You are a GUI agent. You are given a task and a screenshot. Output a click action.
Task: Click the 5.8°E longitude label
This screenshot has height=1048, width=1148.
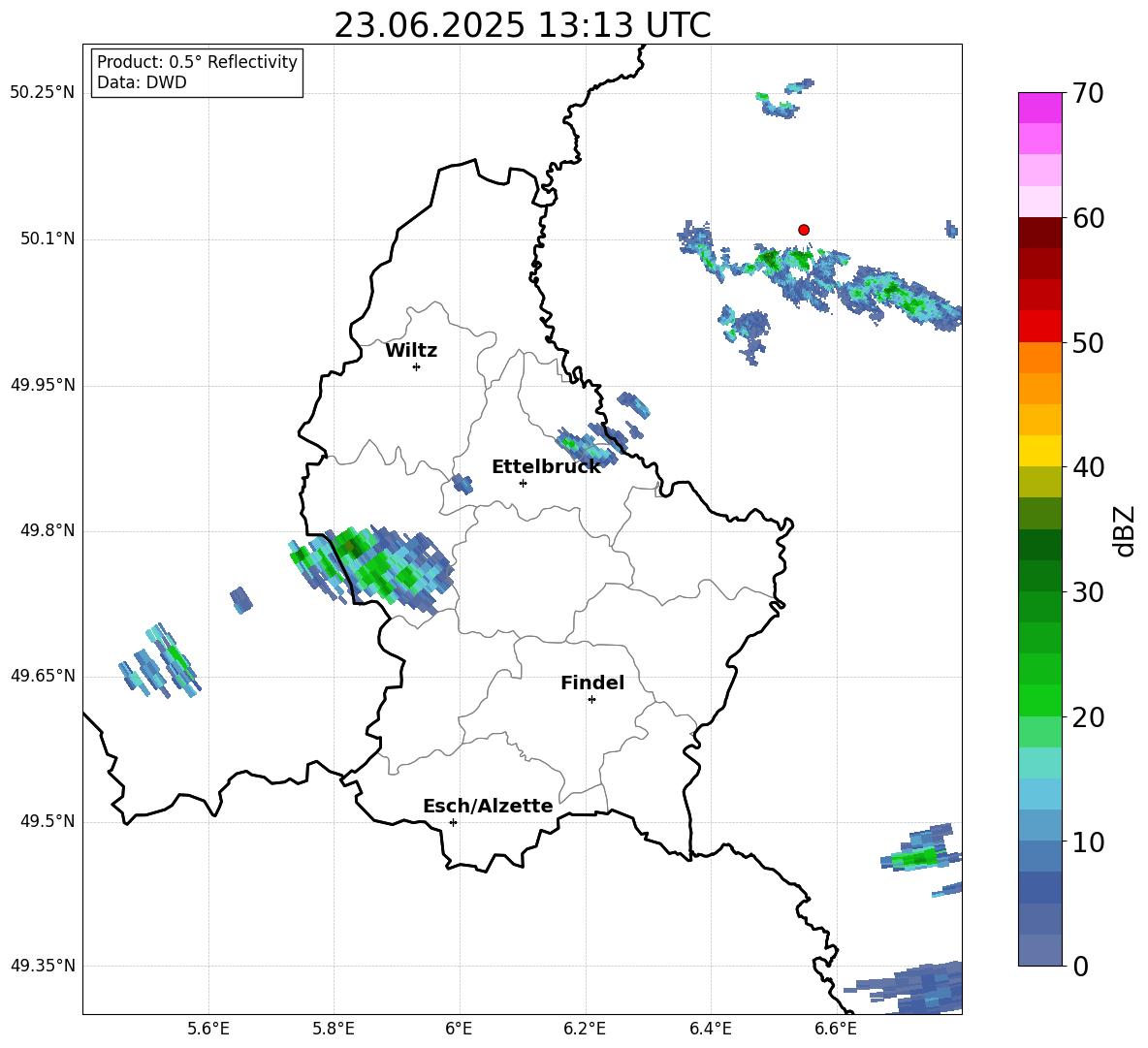(x=334, y=1029)
